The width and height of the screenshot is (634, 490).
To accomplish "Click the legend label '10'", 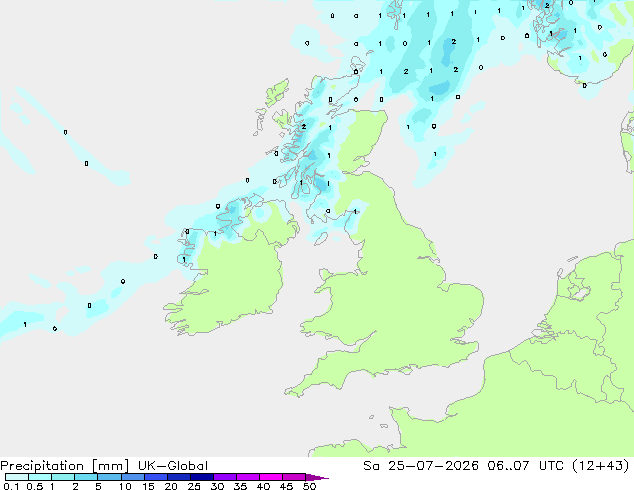I will point(125,486).
